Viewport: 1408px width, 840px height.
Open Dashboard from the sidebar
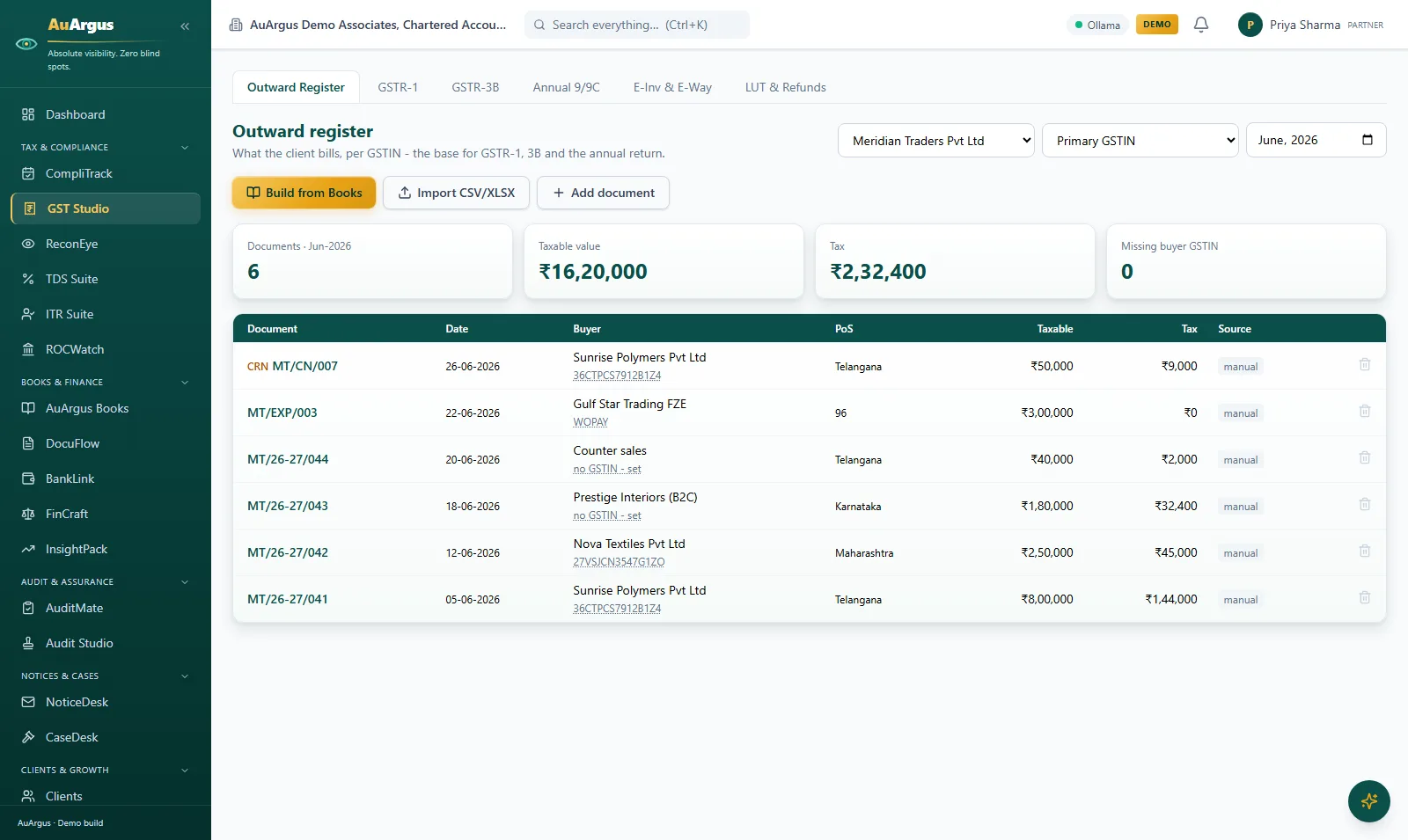pyautogui.click(x=106, y=114)
